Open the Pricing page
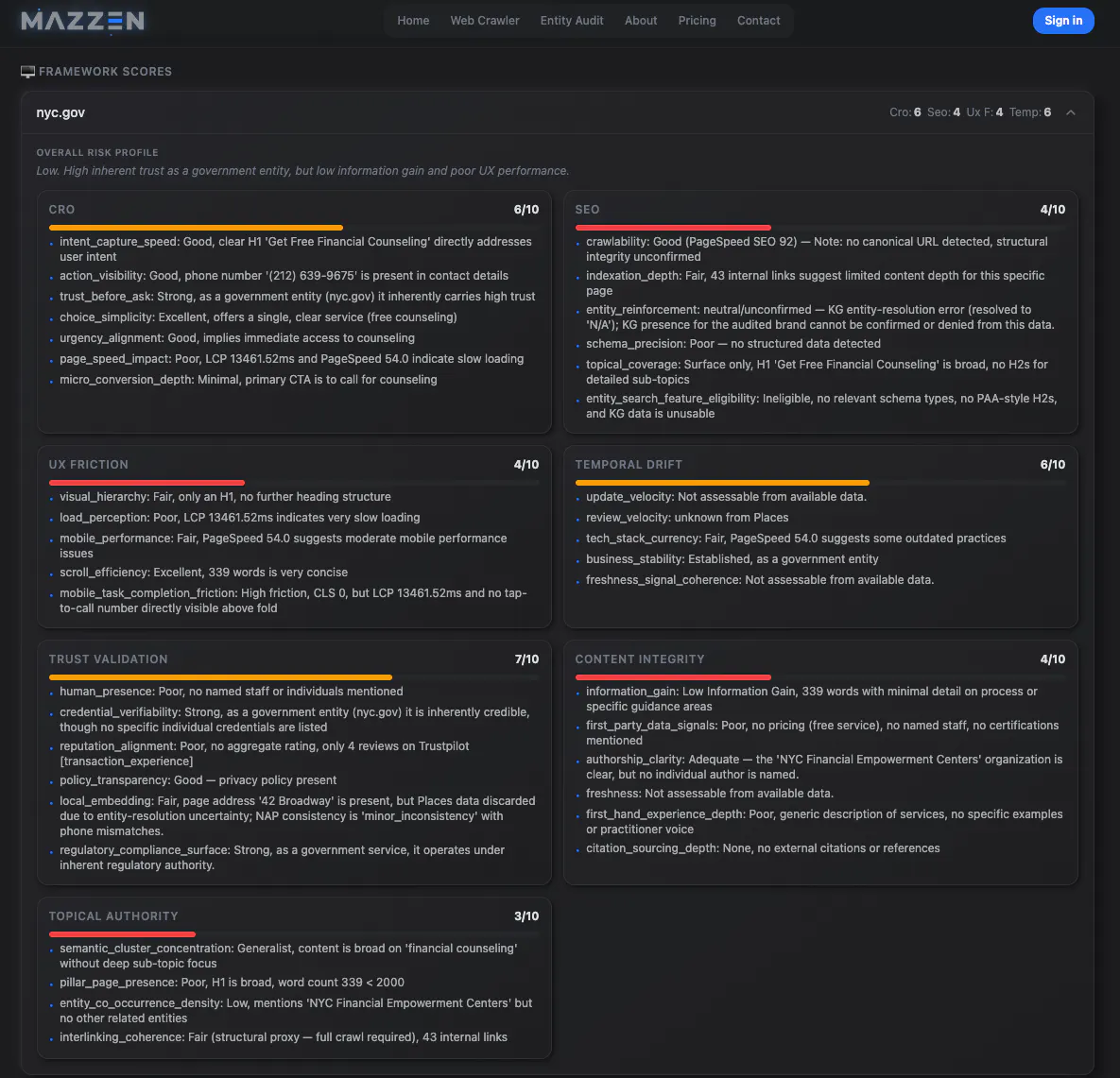The image size is (1120, 1078). (698, 21)
